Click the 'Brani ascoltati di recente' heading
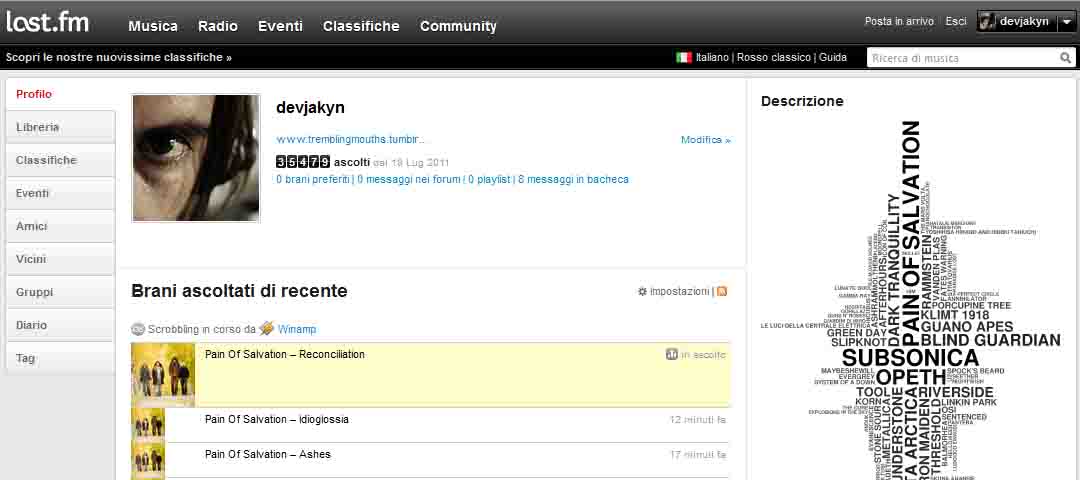The height and width of the screenshot is (480, 1080). [x=239, y=292]
